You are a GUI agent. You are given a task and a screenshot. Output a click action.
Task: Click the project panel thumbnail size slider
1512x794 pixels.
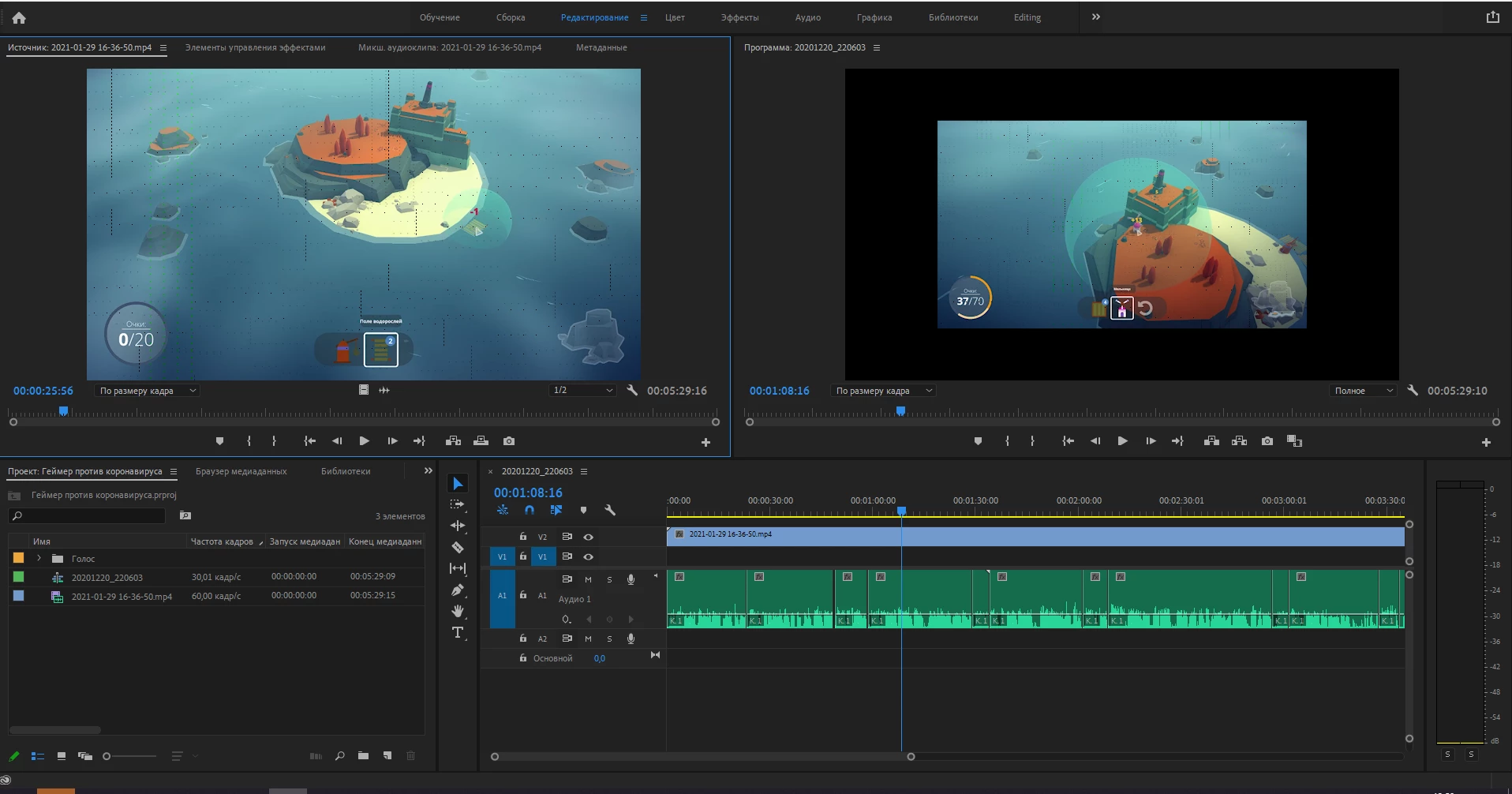pyautogui.click(x=107, y=756)
